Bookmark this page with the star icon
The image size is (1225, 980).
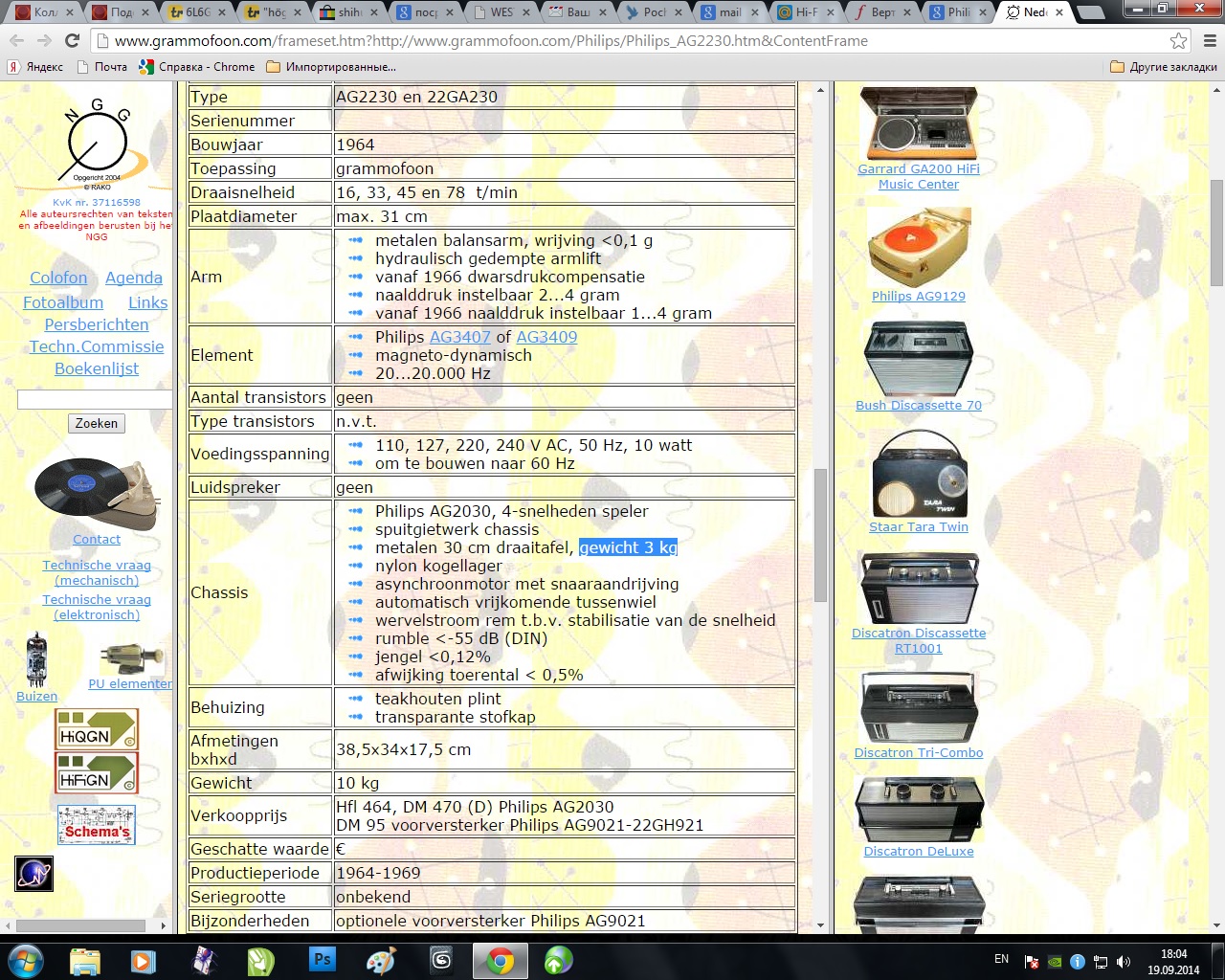pos(1179,40)
